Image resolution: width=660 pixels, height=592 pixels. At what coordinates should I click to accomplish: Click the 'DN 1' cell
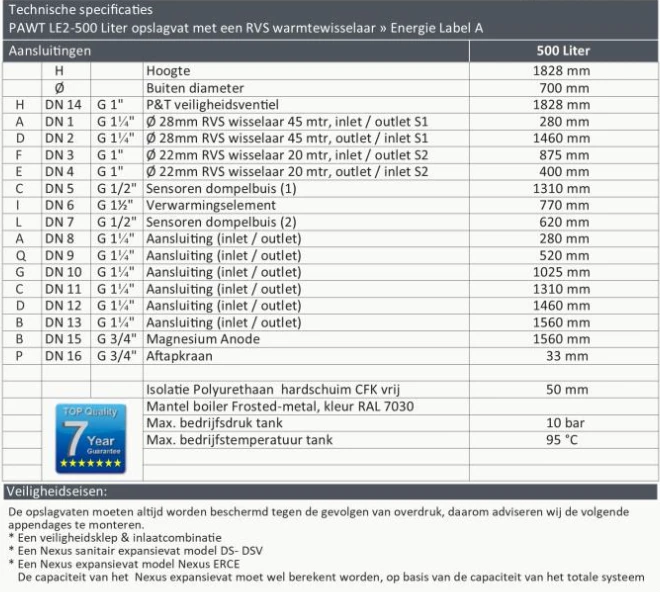pos(59,122)
